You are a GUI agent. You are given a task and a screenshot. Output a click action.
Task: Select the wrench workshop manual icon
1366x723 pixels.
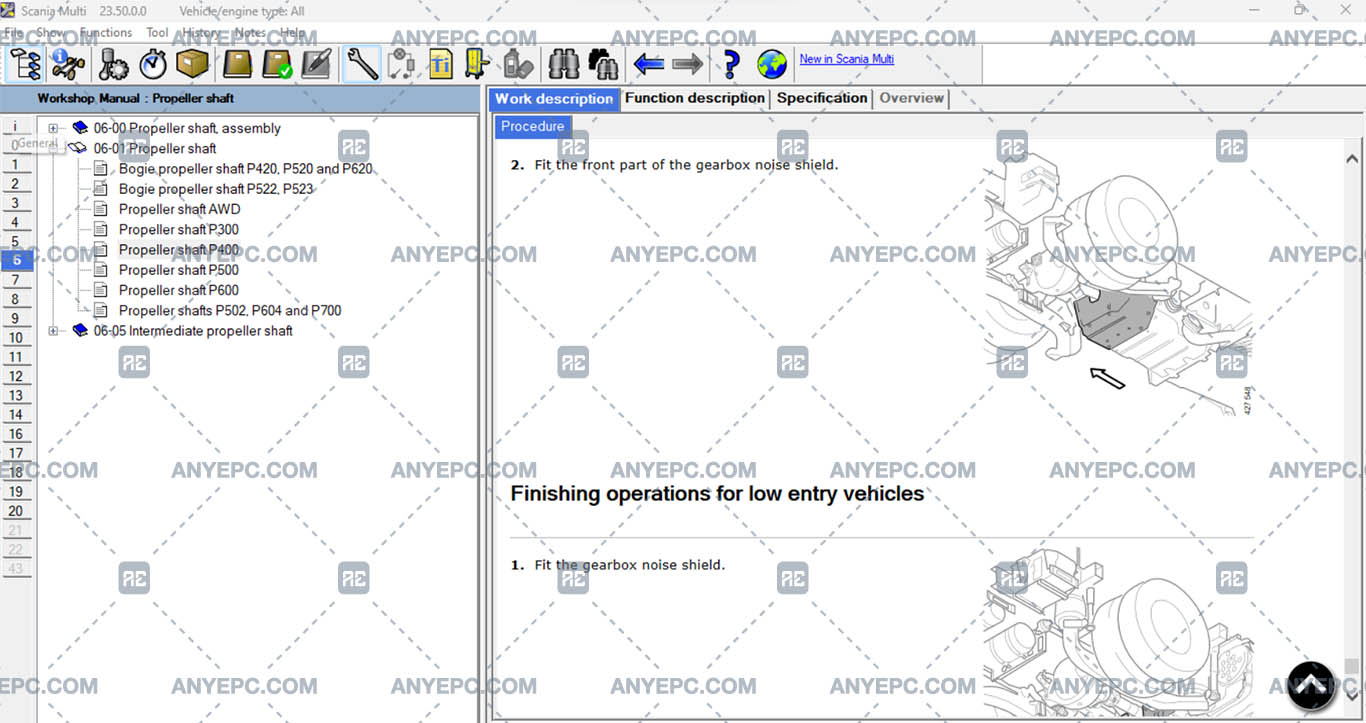[361, 64]
